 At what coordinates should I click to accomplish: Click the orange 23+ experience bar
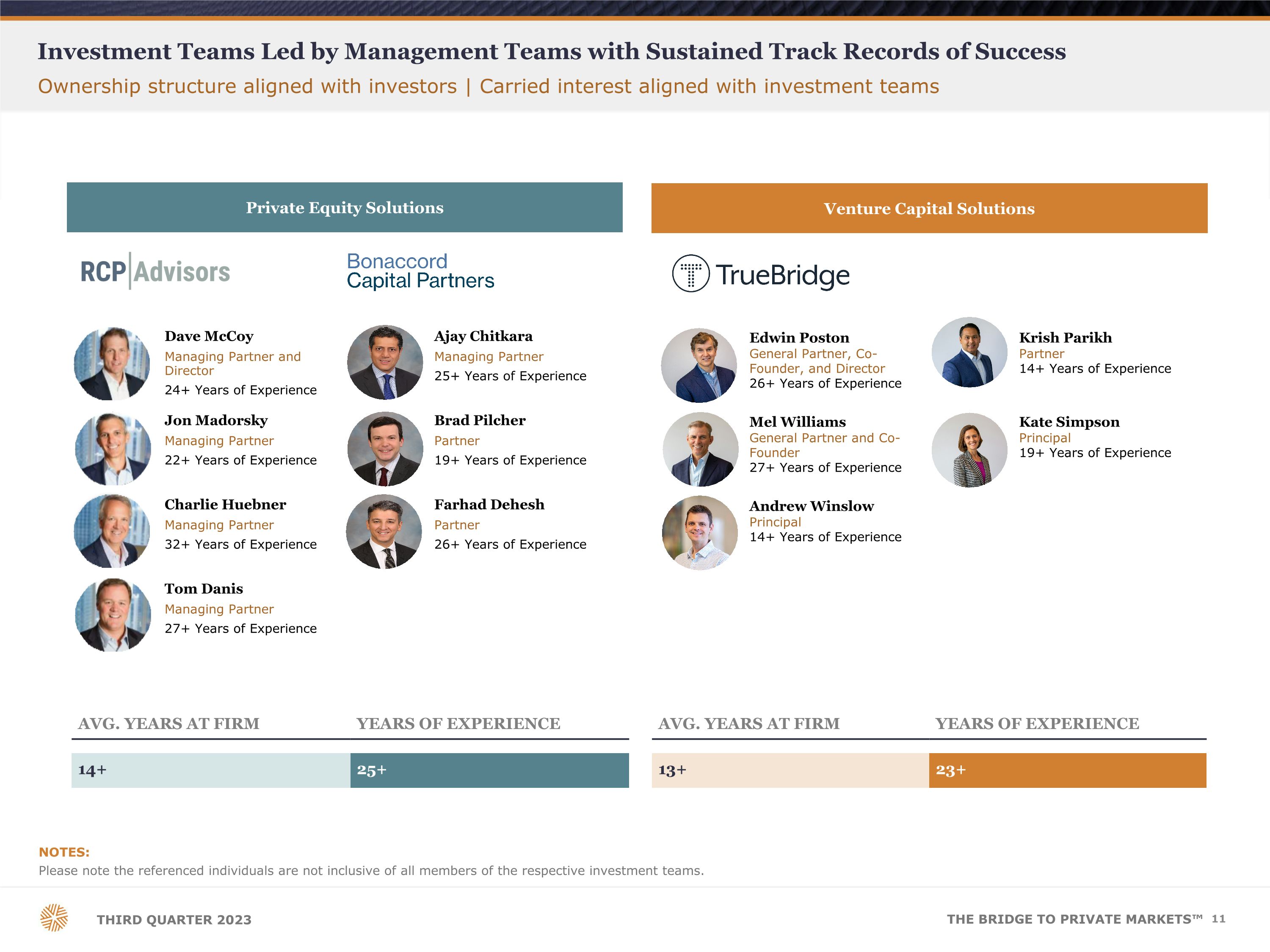pos(1068,770)
